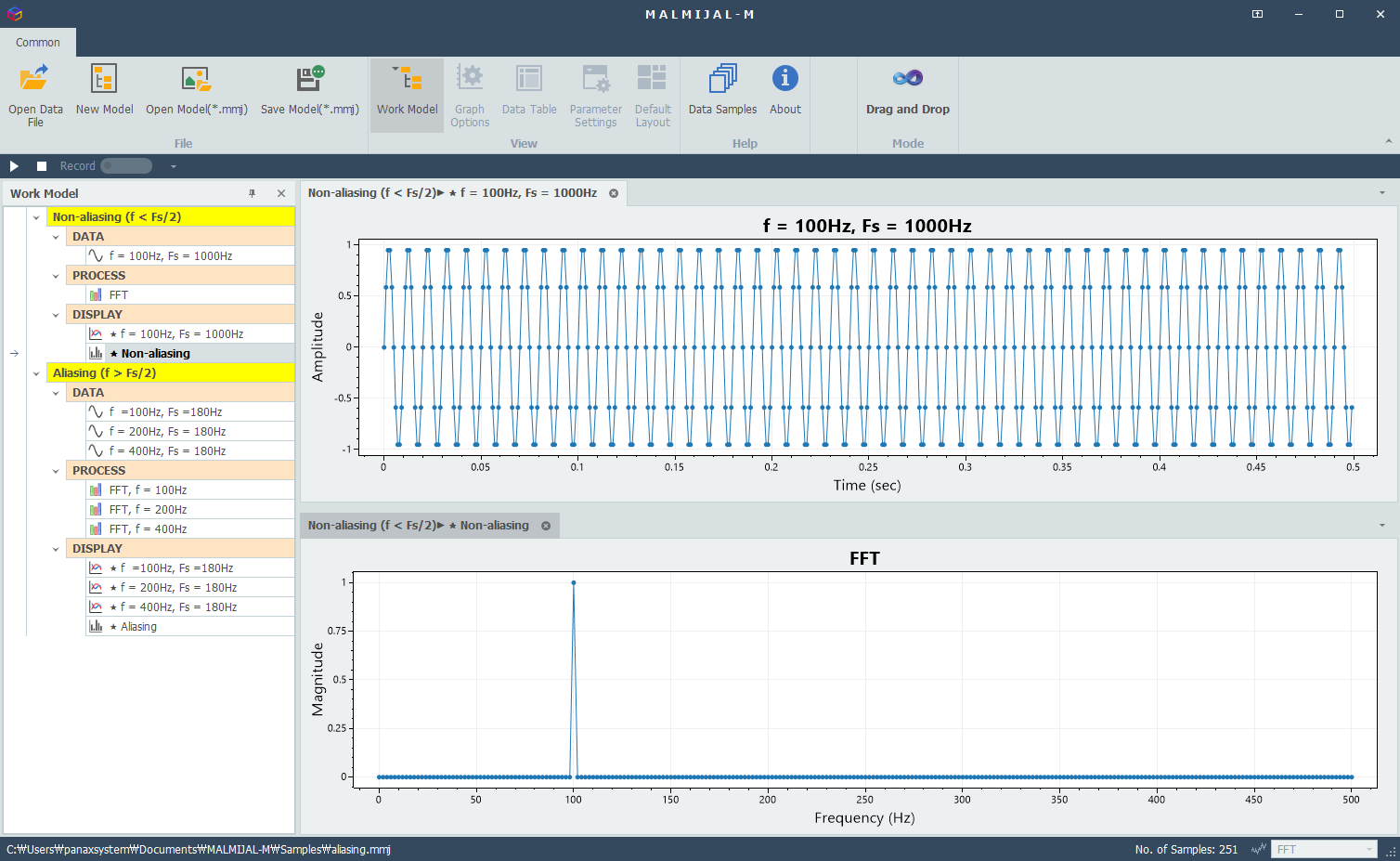Image resolution: width=1400 pixels, height=861 pixels.
Task: Select data item f = 400Hz, Fs = 180Hz
Action: coord(189,450)
